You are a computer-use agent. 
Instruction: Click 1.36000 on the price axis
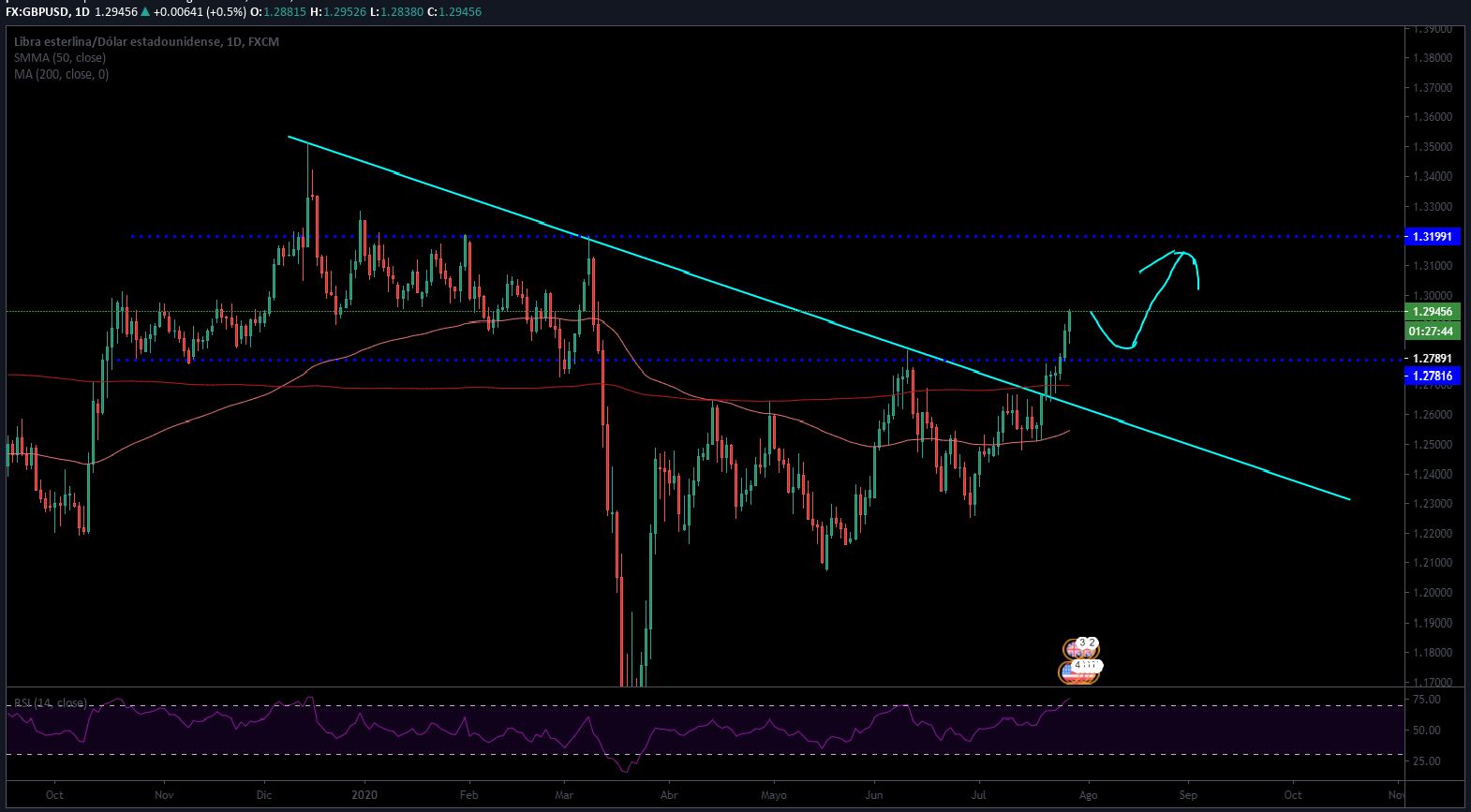pyautogui.click(x=1433, y=117)
